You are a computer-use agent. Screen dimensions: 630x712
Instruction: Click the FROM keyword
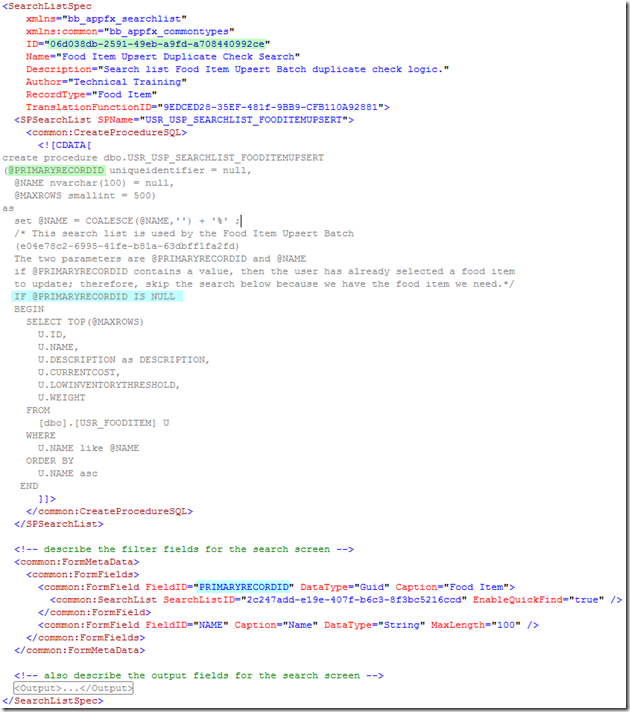point(38,410)
